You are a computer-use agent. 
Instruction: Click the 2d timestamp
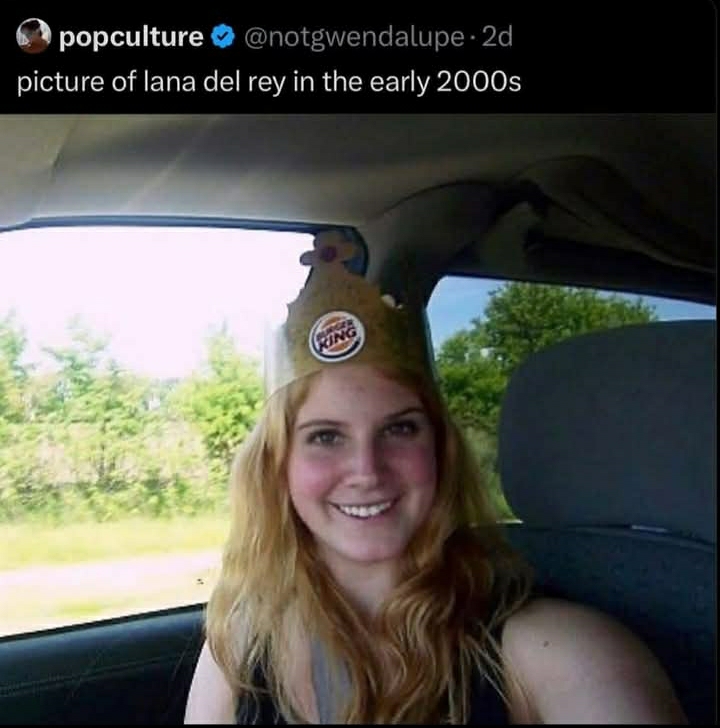click(x=497, y=36)
